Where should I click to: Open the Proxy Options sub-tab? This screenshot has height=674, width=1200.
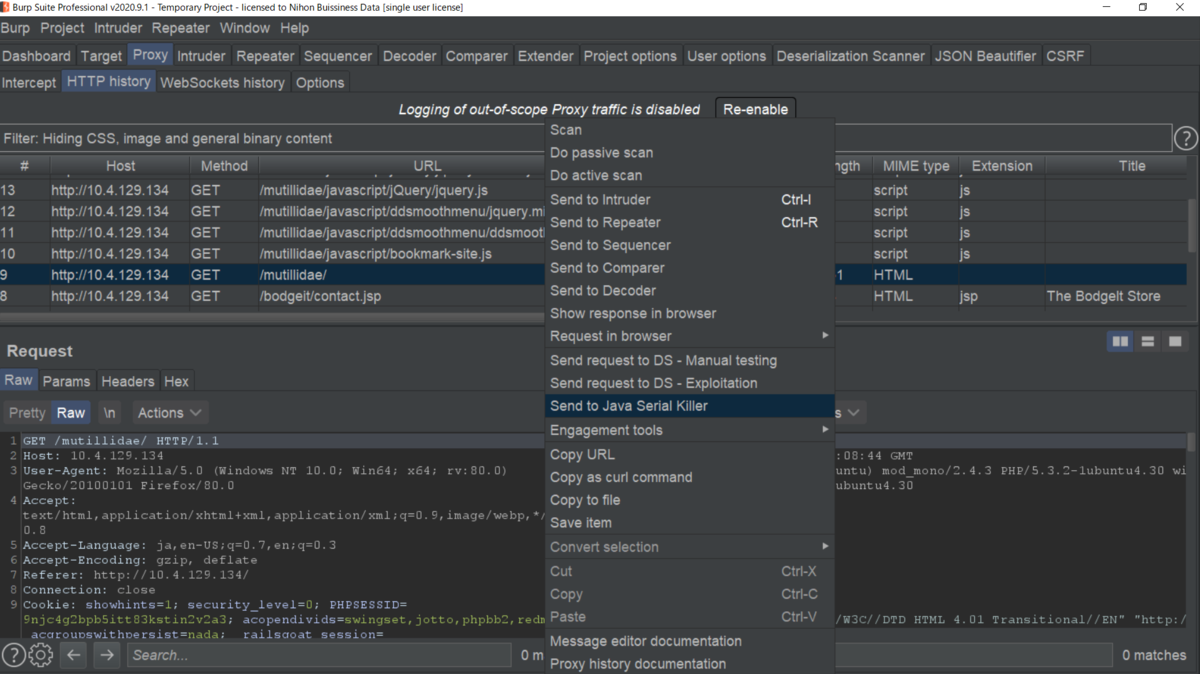tap(320, 82)
